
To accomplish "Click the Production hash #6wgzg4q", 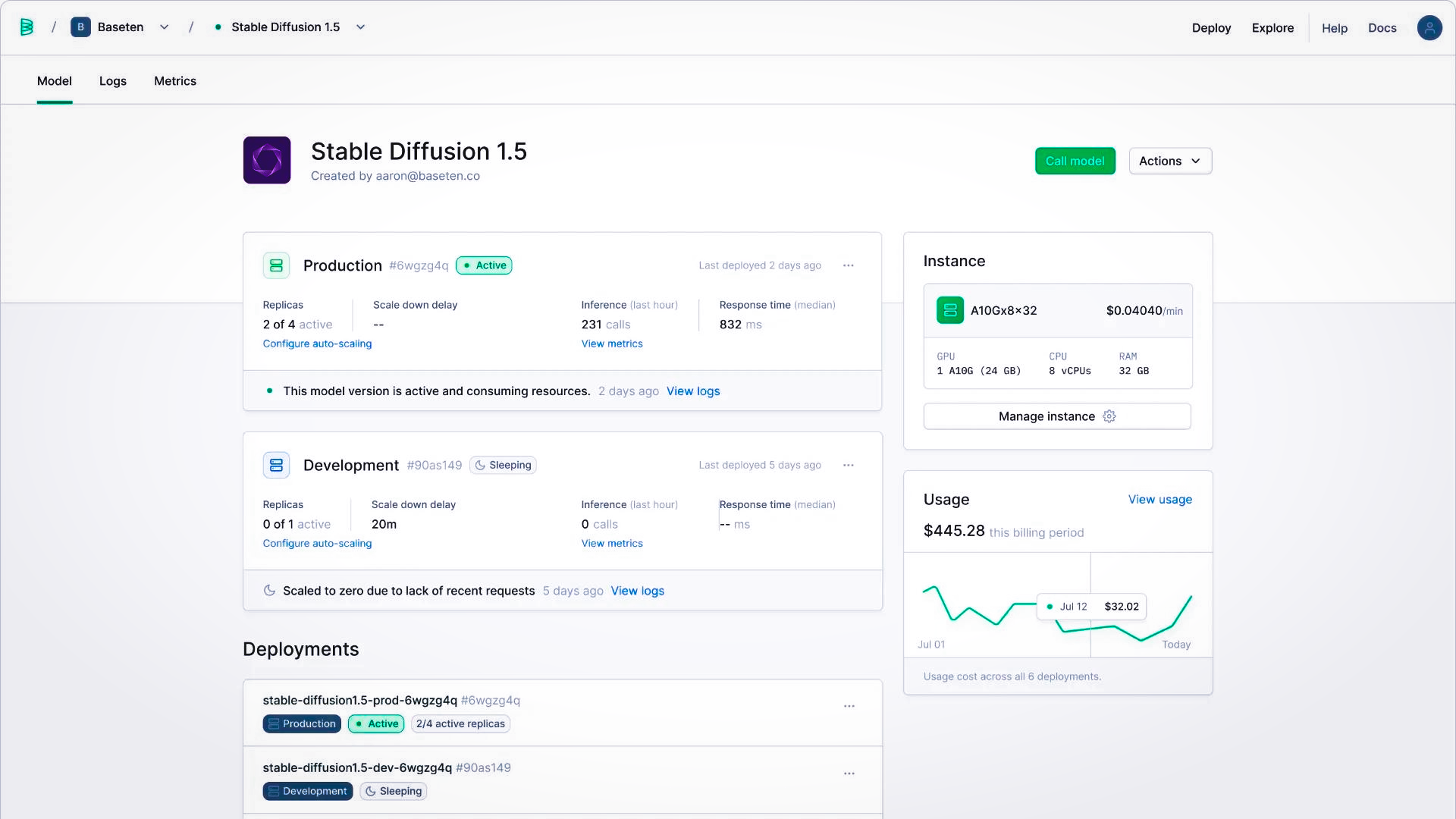I will 419,265.
